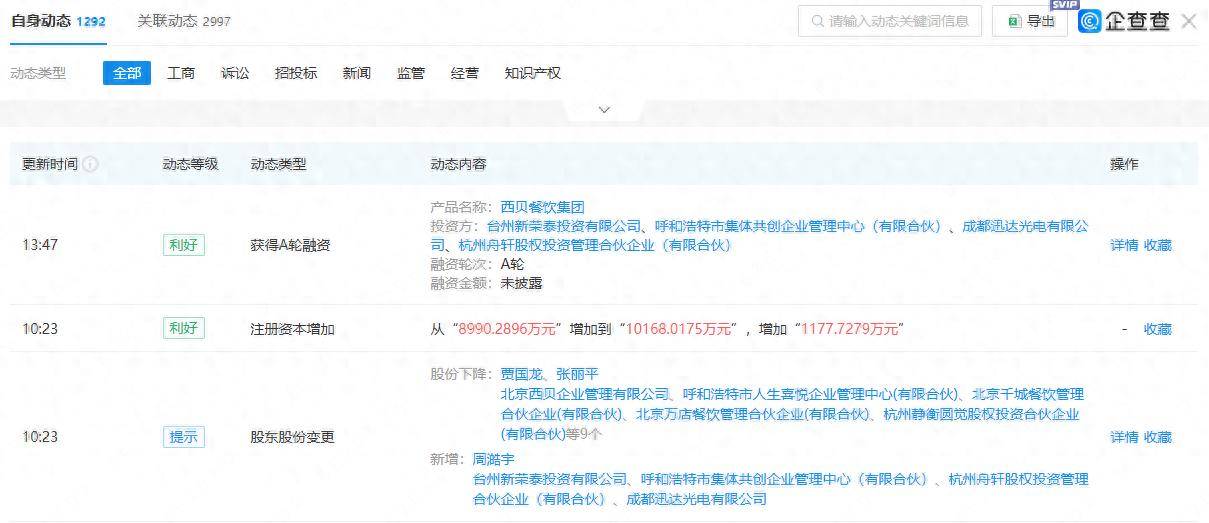
Task: Click the 企查查 logo icon
Action: [1089, 21]
